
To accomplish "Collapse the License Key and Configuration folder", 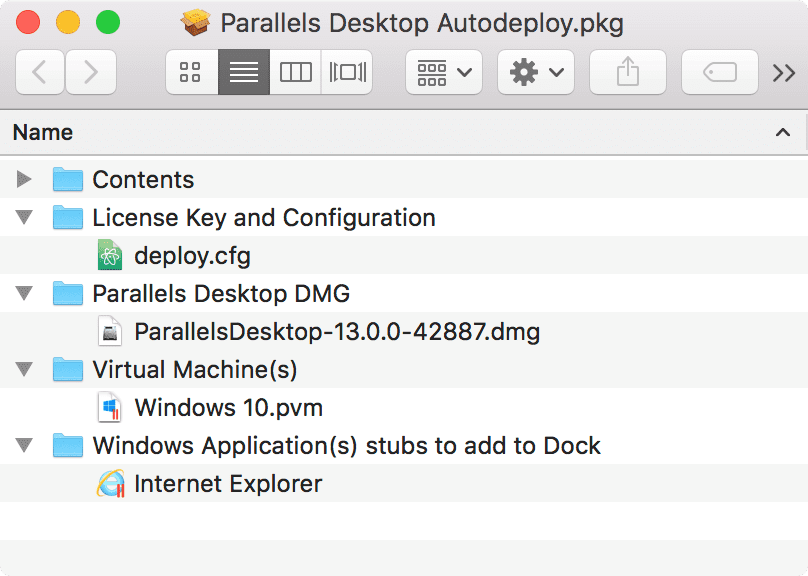I will pos(24,217).
